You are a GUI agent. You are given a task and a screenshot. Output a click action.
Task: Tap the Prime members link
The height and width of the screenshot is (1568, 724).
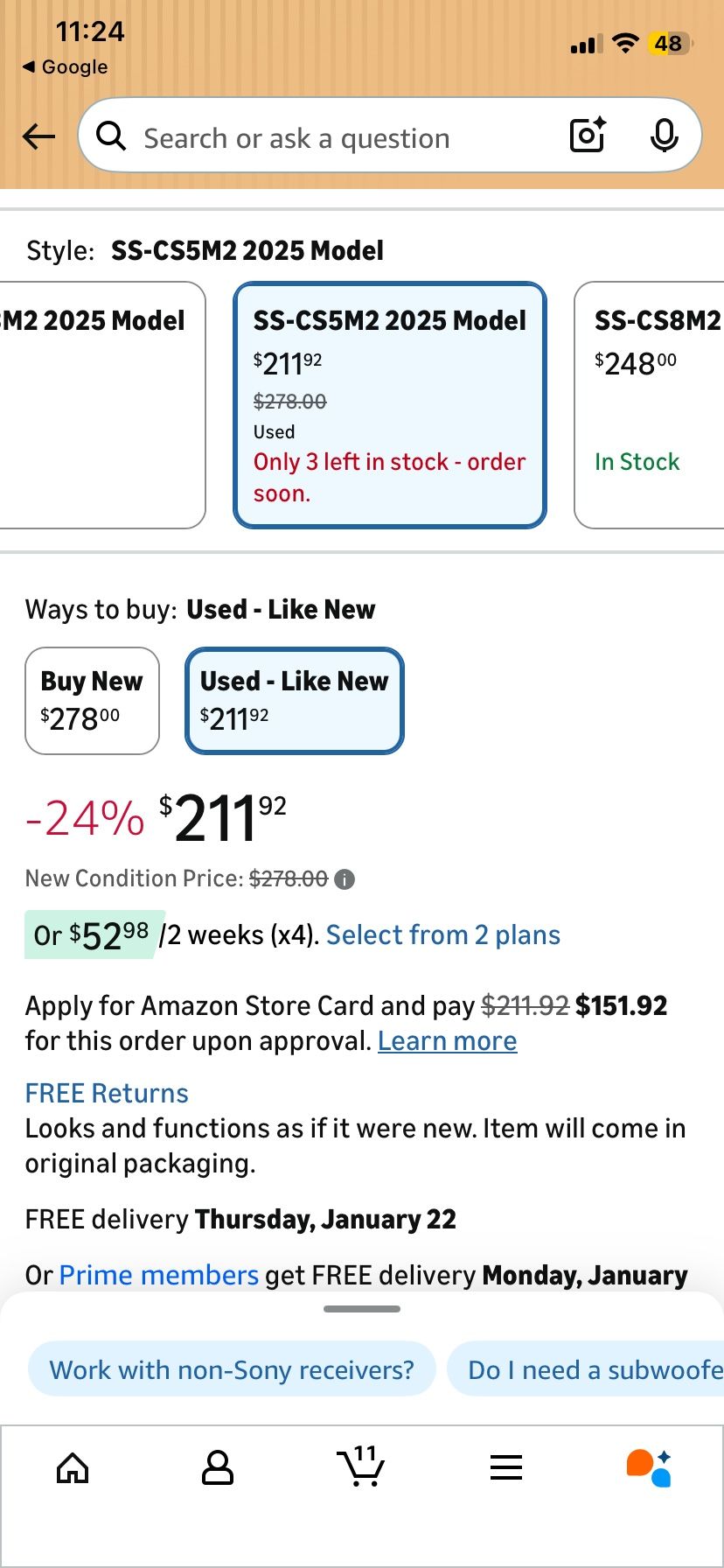click(x=158, y=1276)
